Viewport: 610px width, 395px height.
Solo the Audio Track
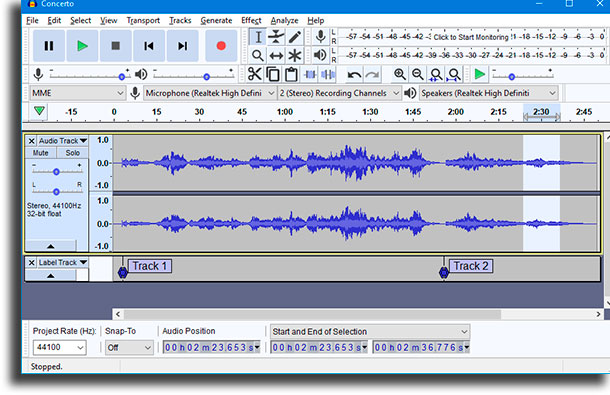(72, 153)
